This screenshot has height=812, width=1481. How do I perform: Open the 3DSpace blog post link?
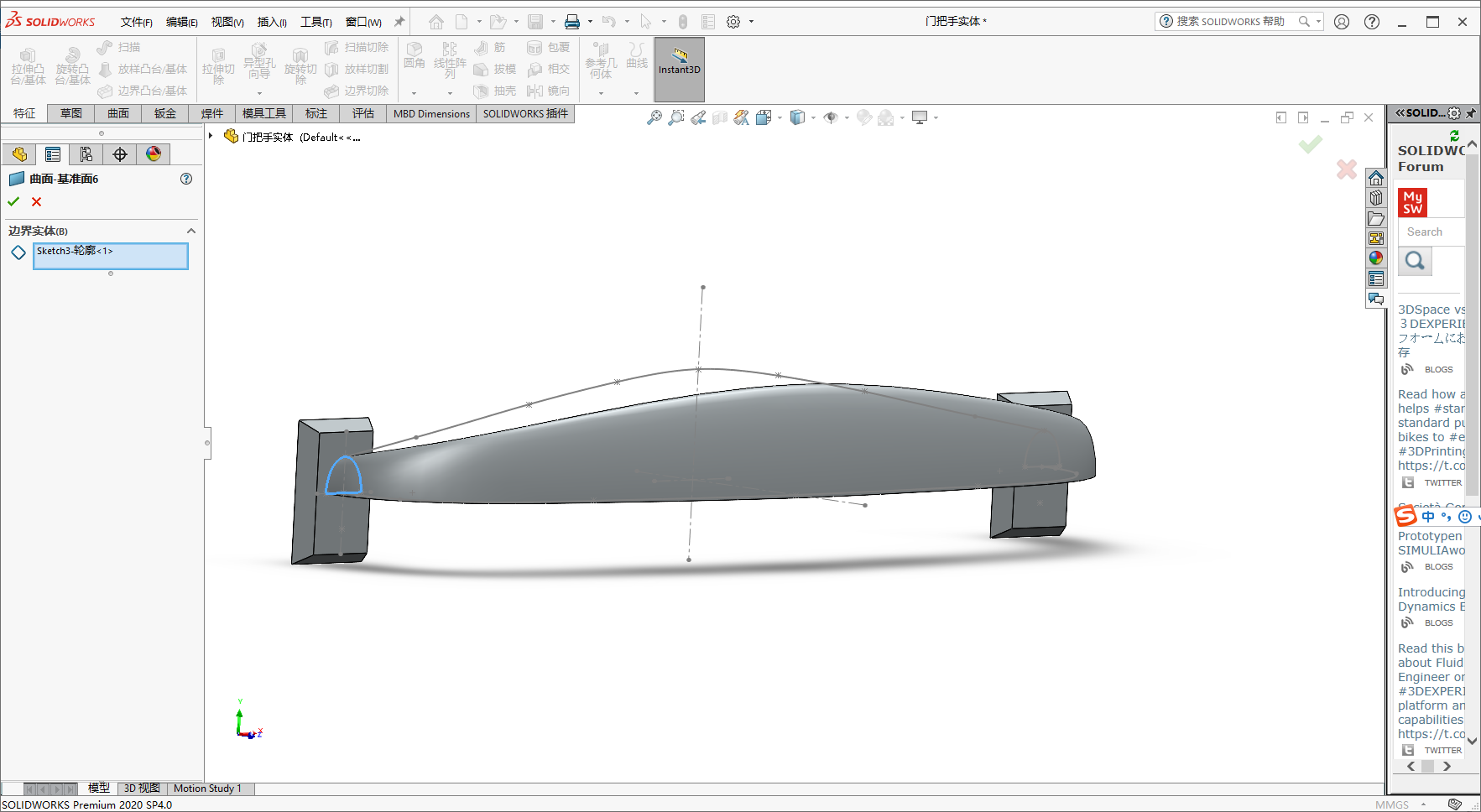1431,331
